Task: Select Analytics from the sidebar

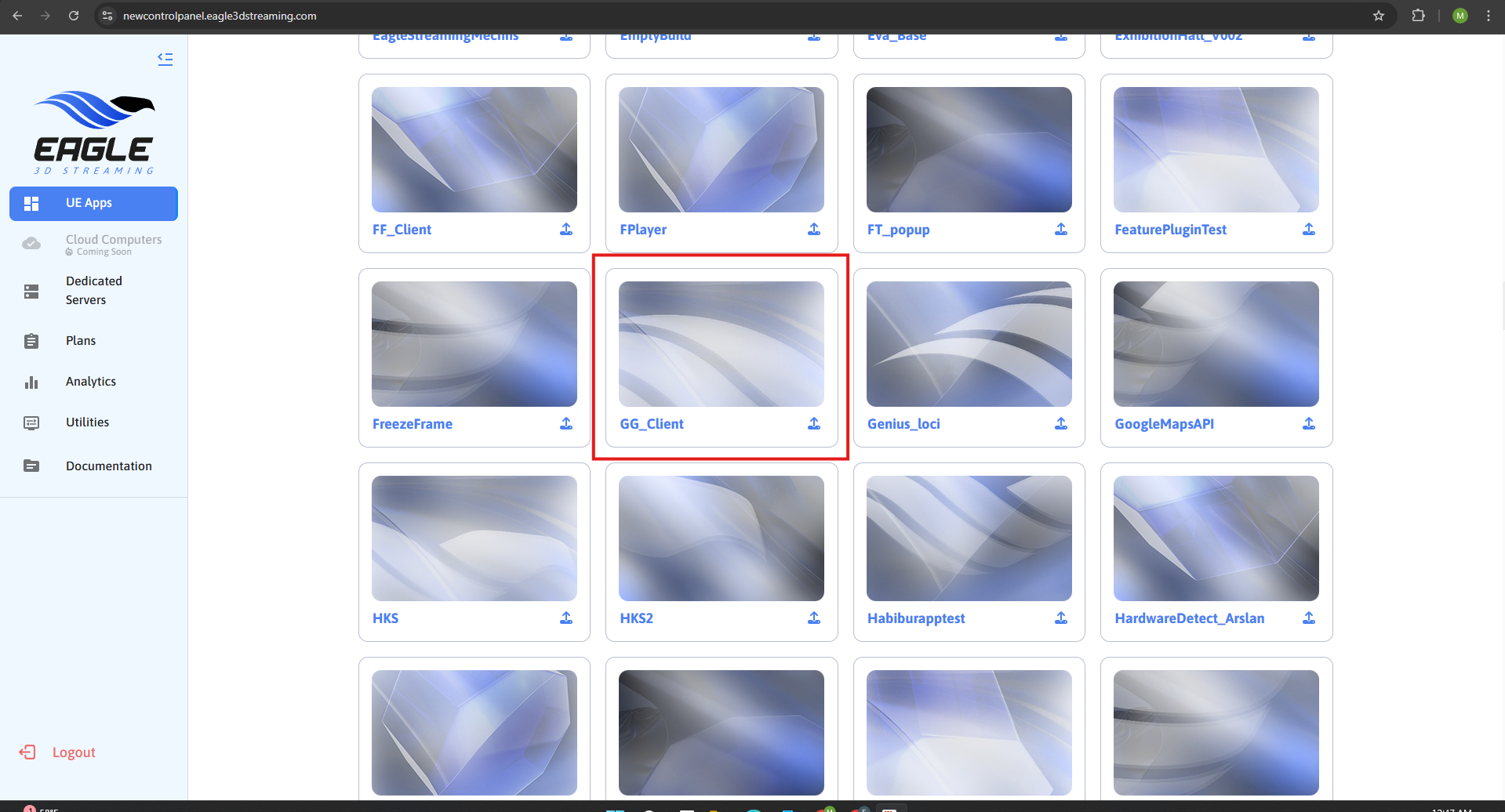Action: tap(90, 382)
